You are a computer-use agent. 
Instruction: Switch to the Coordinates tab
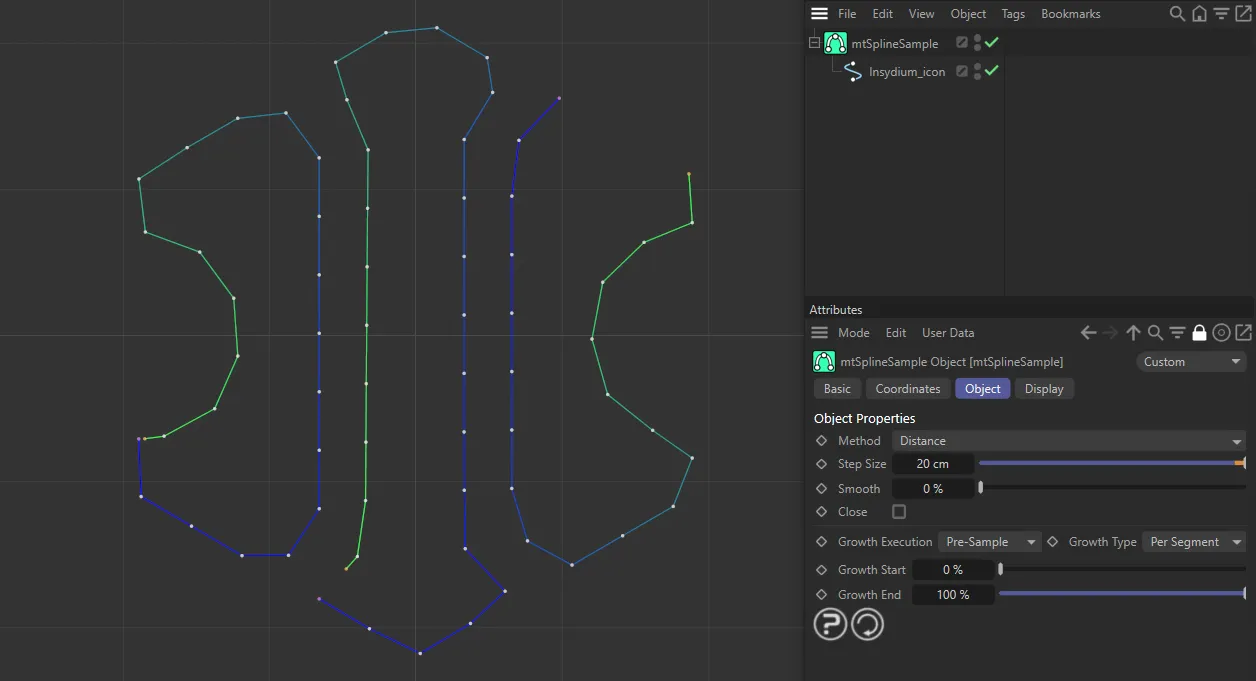(x=907, y=388)
